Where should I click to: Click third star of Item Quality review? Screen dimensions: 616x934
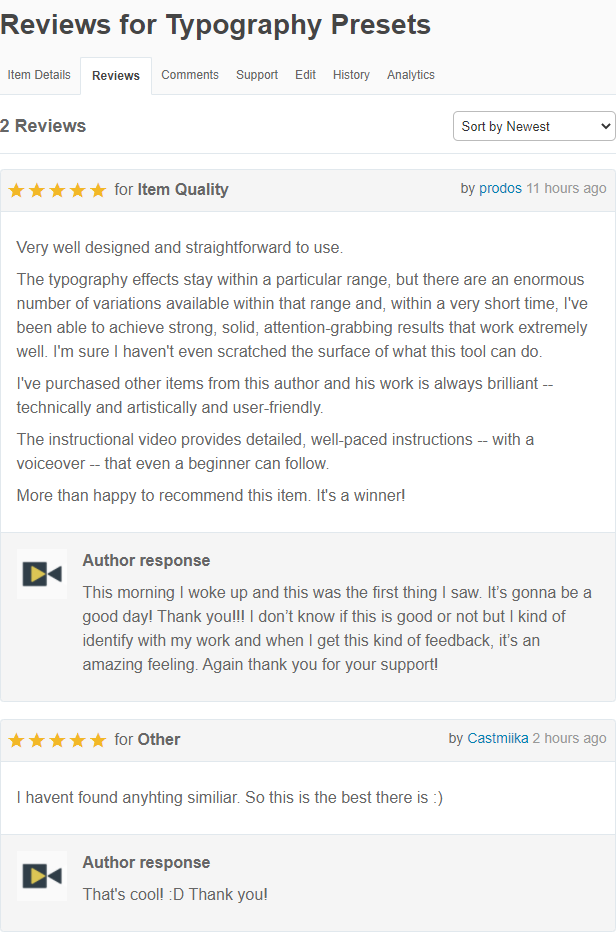click(x=57, y=190)
